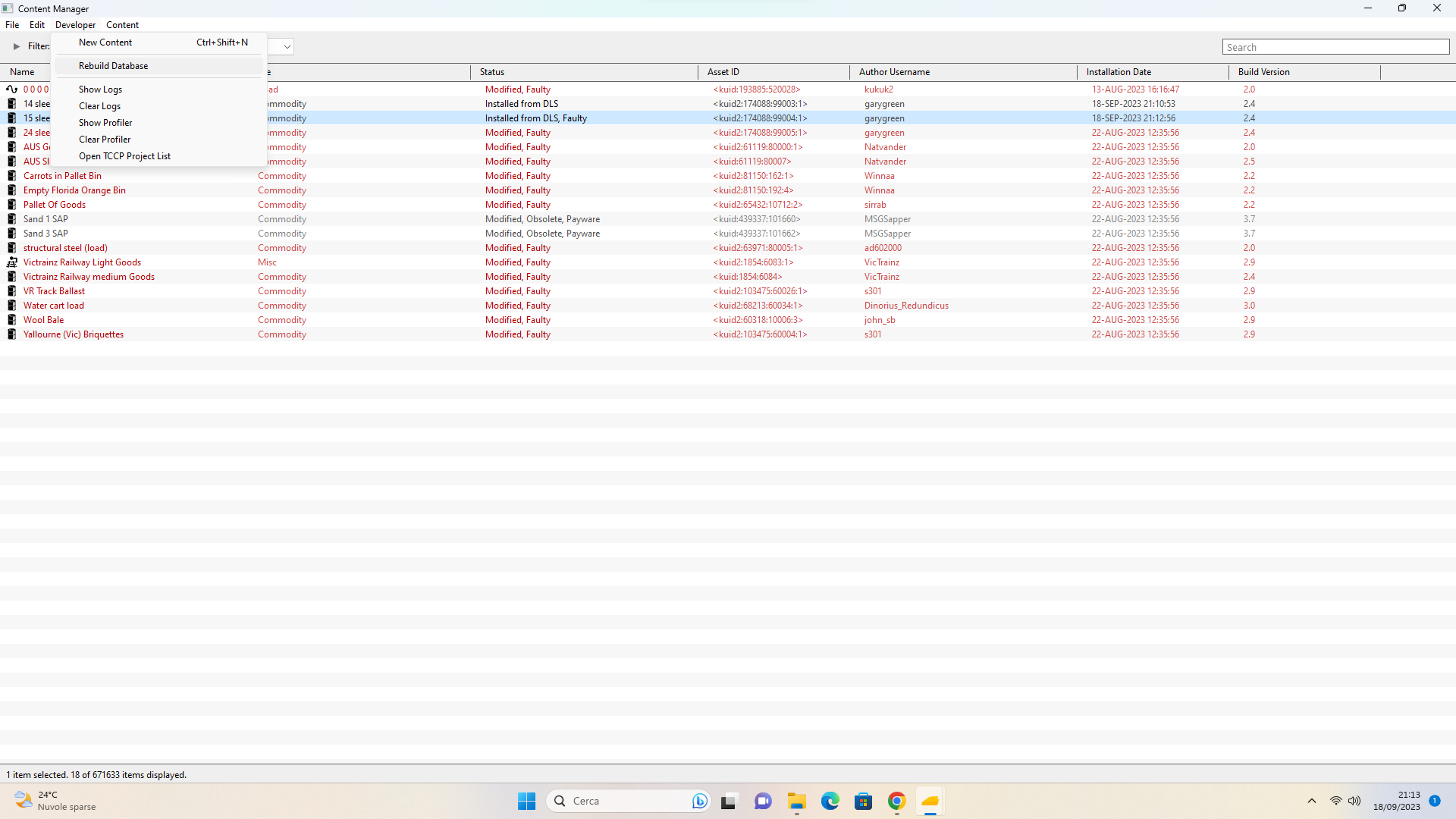This screenshot has width=1456, height=819.
Task: Open TCCP Project List menu entry
Action: 159,156
